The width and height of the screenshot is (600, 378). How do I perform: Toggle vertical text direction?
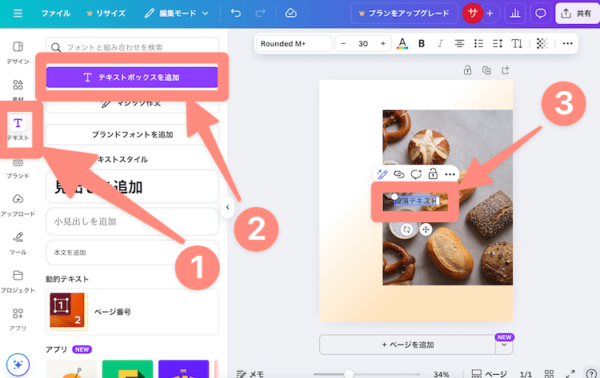[x=517, y=44]
